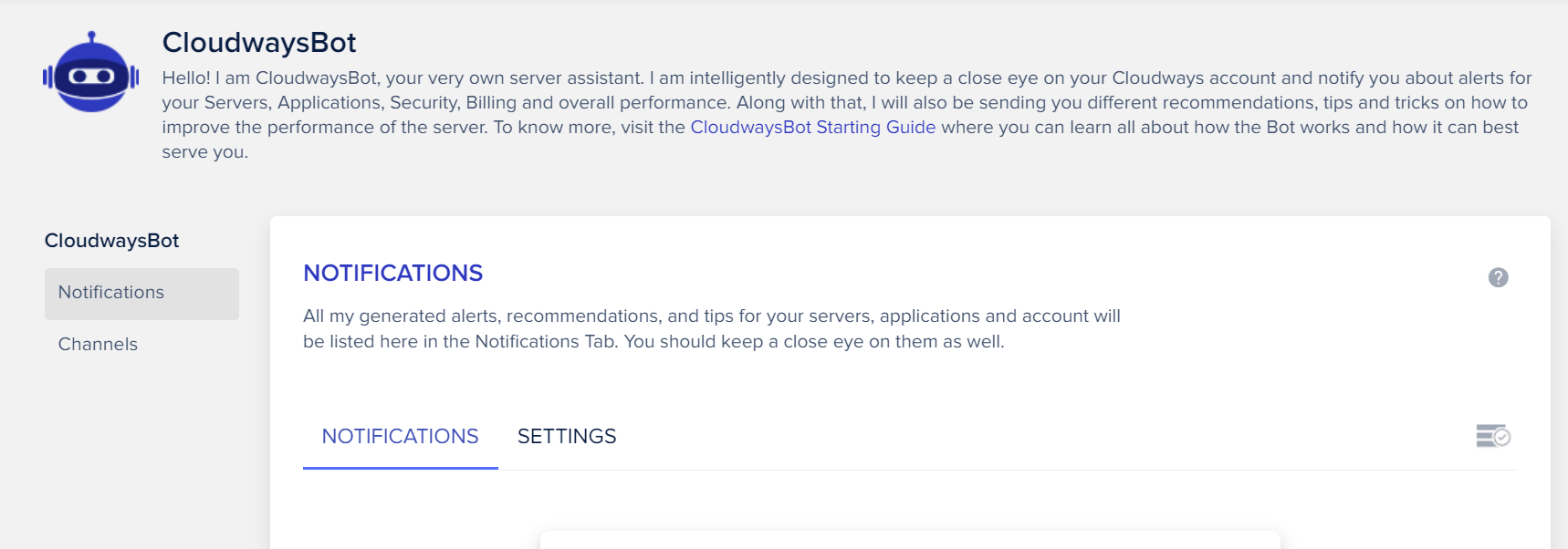Click the CloudwaysBot robot avatar icon
Image resolution: width=1568 pixels, height=549 pixels.
(x=90, y=72)
